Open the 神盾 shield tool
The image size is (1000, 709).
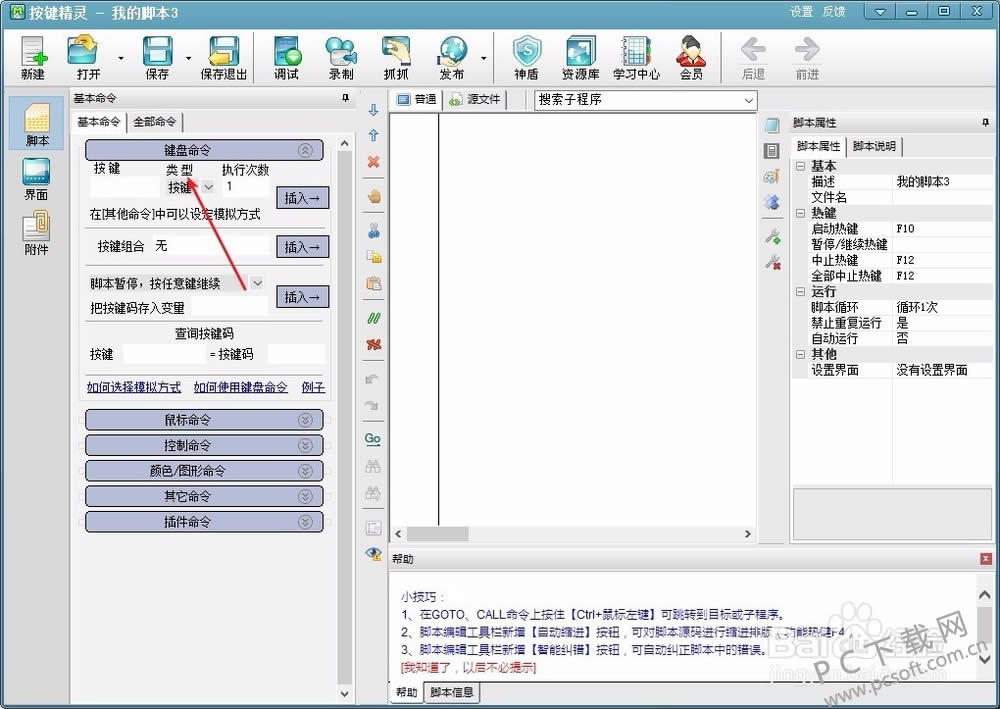(x=526, y=56)
